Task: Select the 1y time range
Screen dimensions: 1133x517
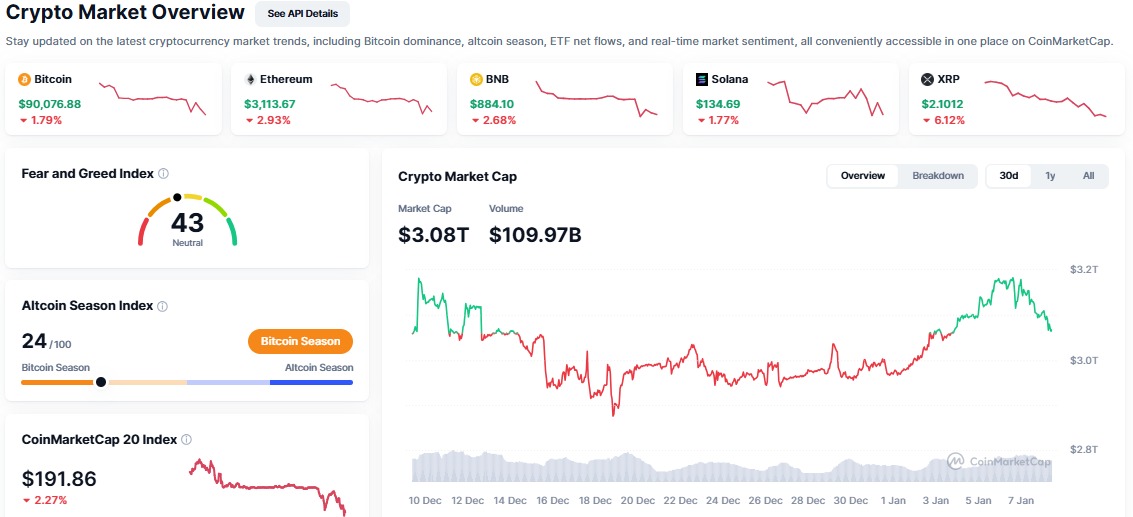Action: (1050, 176)
